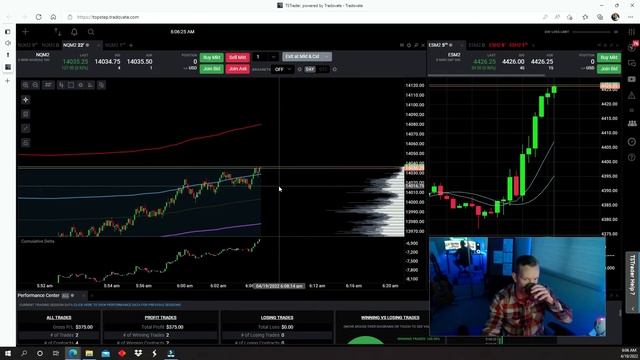Click the plus icon in the top toolbar

[x=25, y=31]
